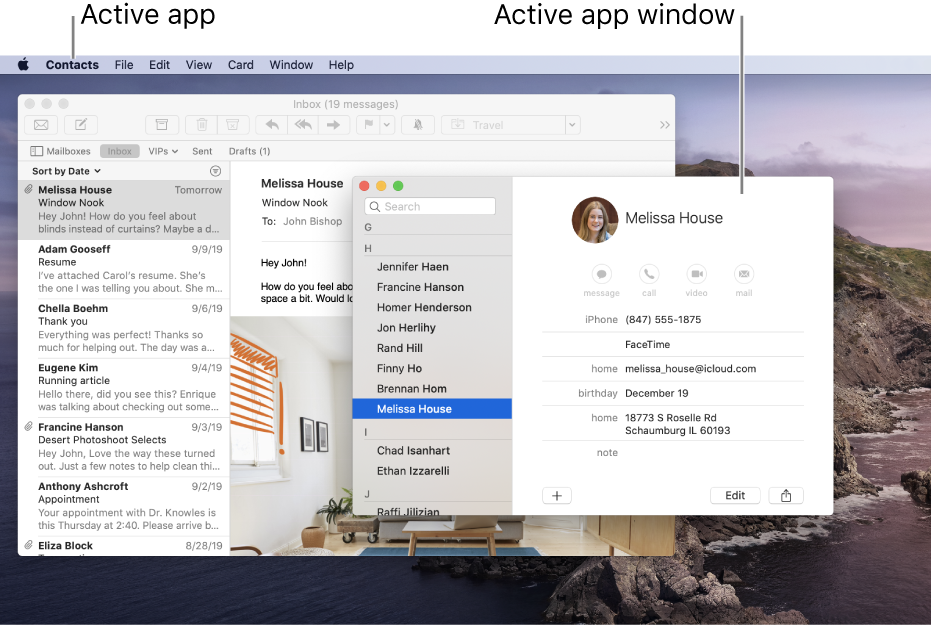Click the Get Mail envelope icon
931x625 pixels.
pyautogui.click(x=41, y=125)
